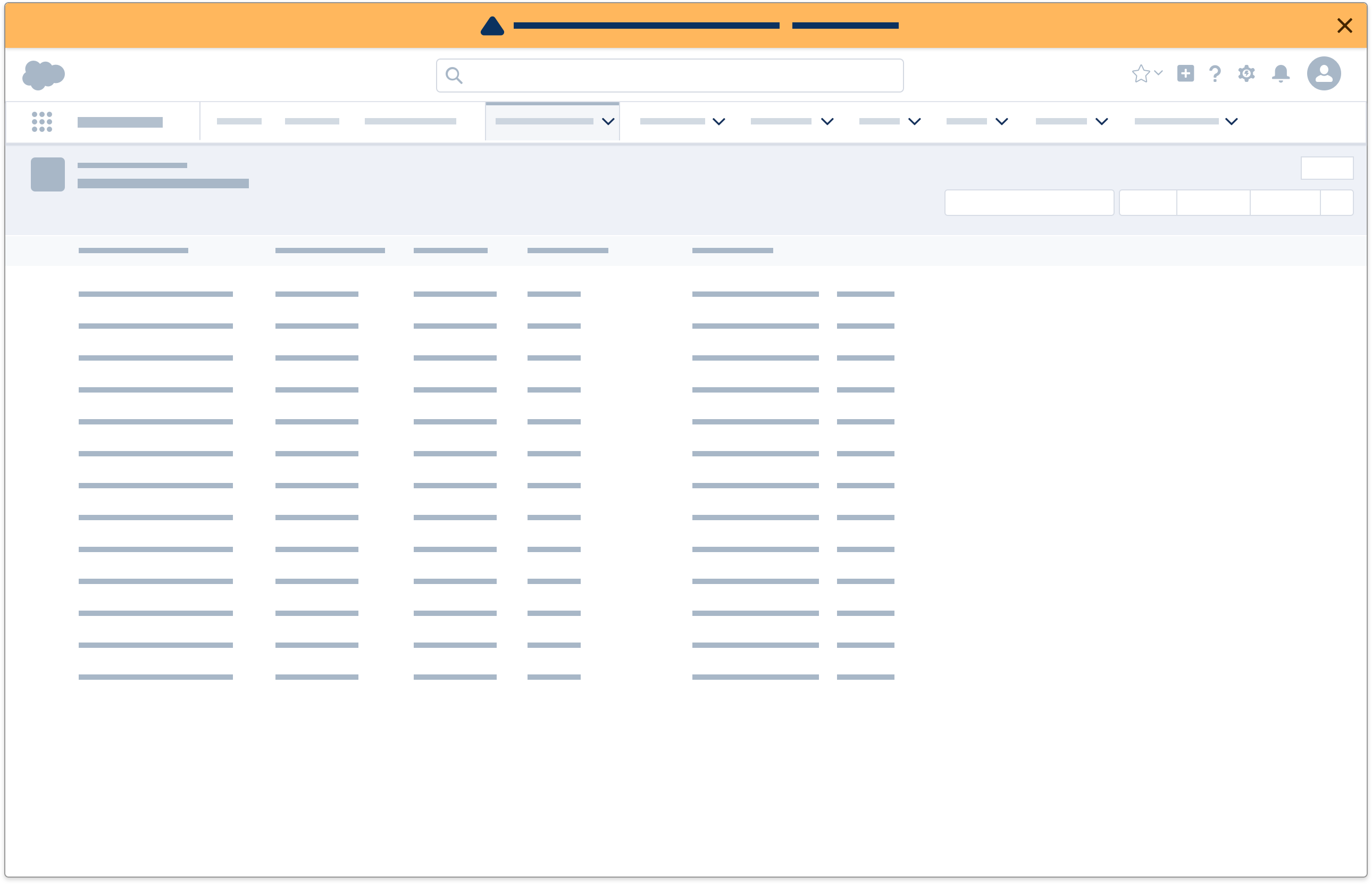This screenshot has height=884, width=1372.
Task: Select the favorites star icon
Action: (x=1142, y=73)
